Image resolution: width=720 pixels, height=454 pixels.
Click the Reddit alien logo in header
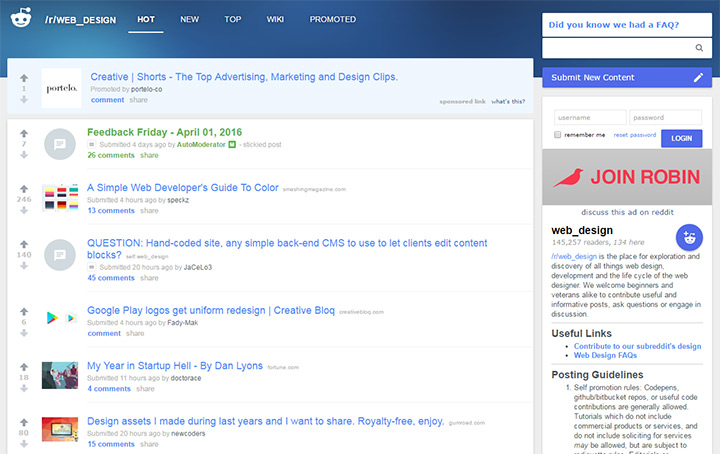[x=21, y=17]
